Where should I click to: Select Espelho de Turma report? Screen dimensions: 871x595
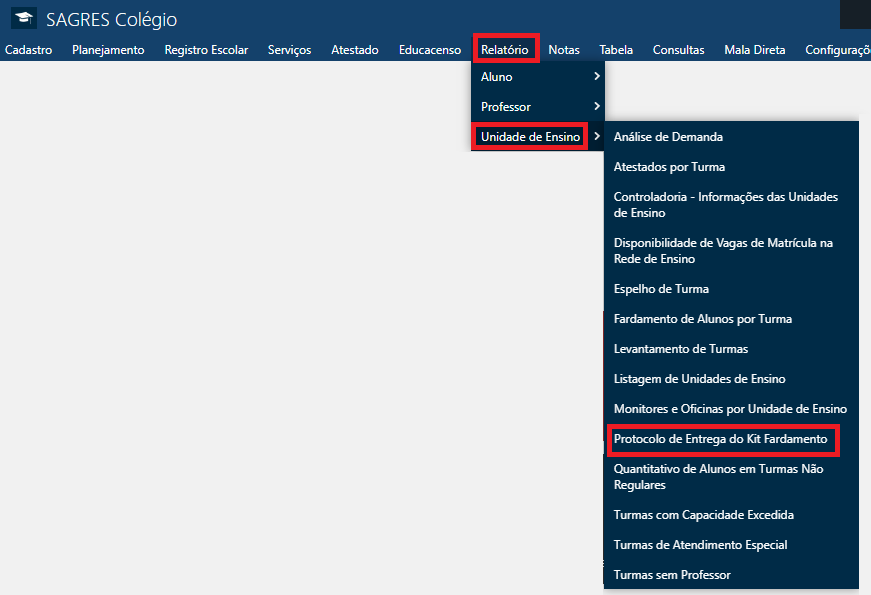[659, 287]
